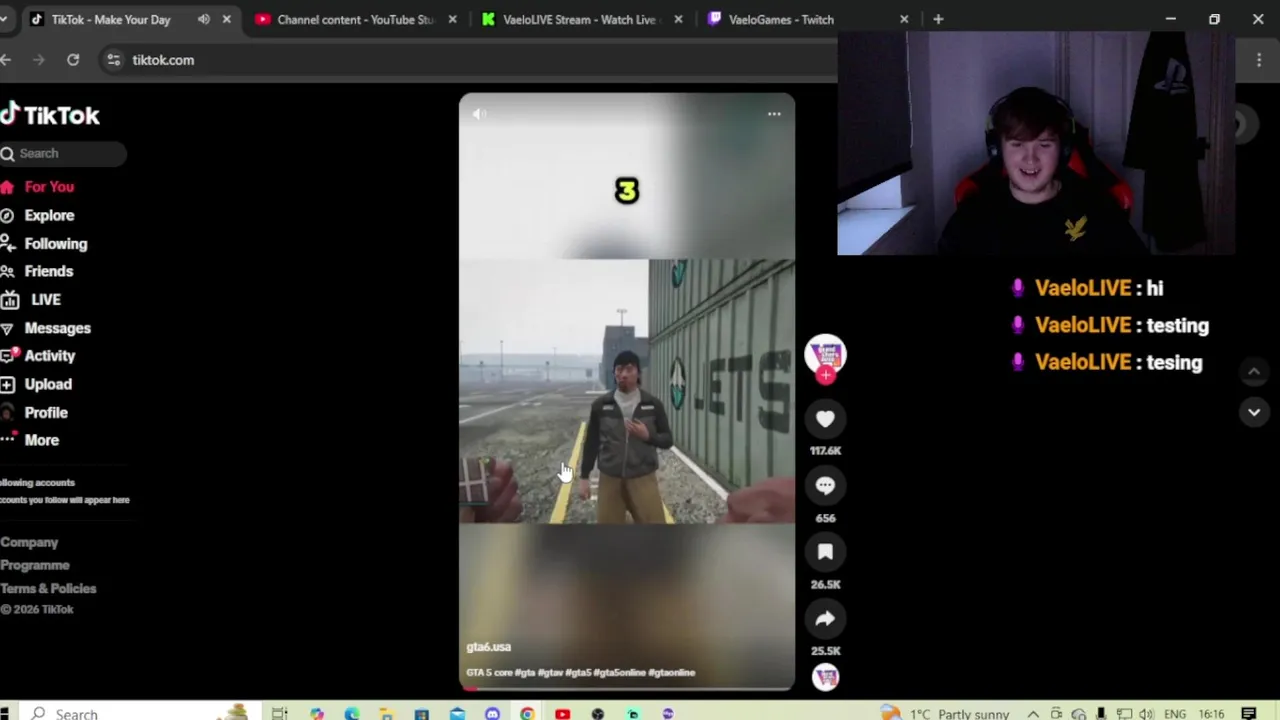Screen dimensions: 1280x720
Task: Open the Activity notifications
Action: (x=38, y=356)
